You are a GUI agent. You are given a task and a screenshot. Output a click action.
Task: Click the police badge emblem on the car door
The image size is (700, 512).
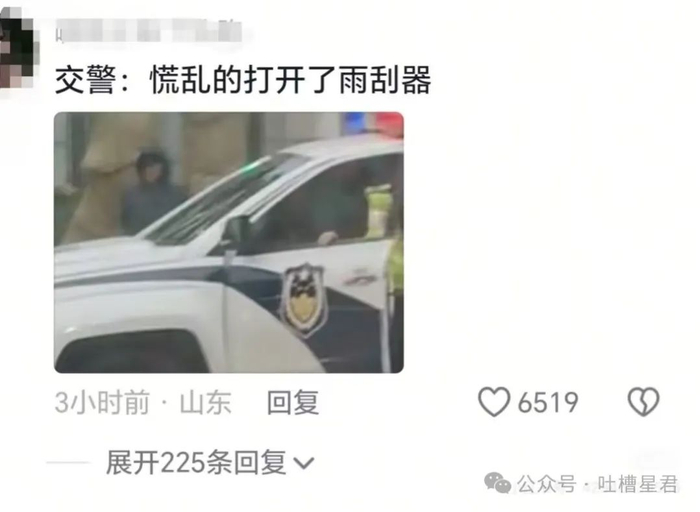[304, 299]
